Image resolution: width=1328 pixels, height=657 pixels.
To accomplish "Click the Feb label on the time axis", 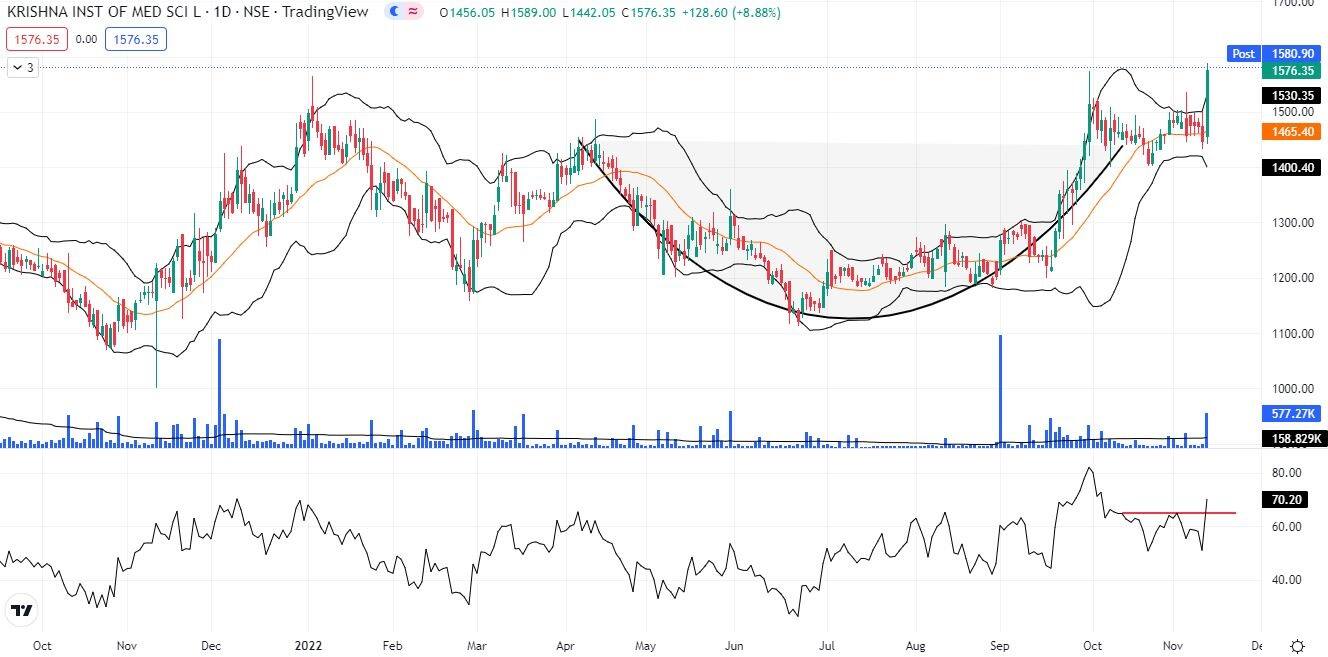I will coord(392,645).
